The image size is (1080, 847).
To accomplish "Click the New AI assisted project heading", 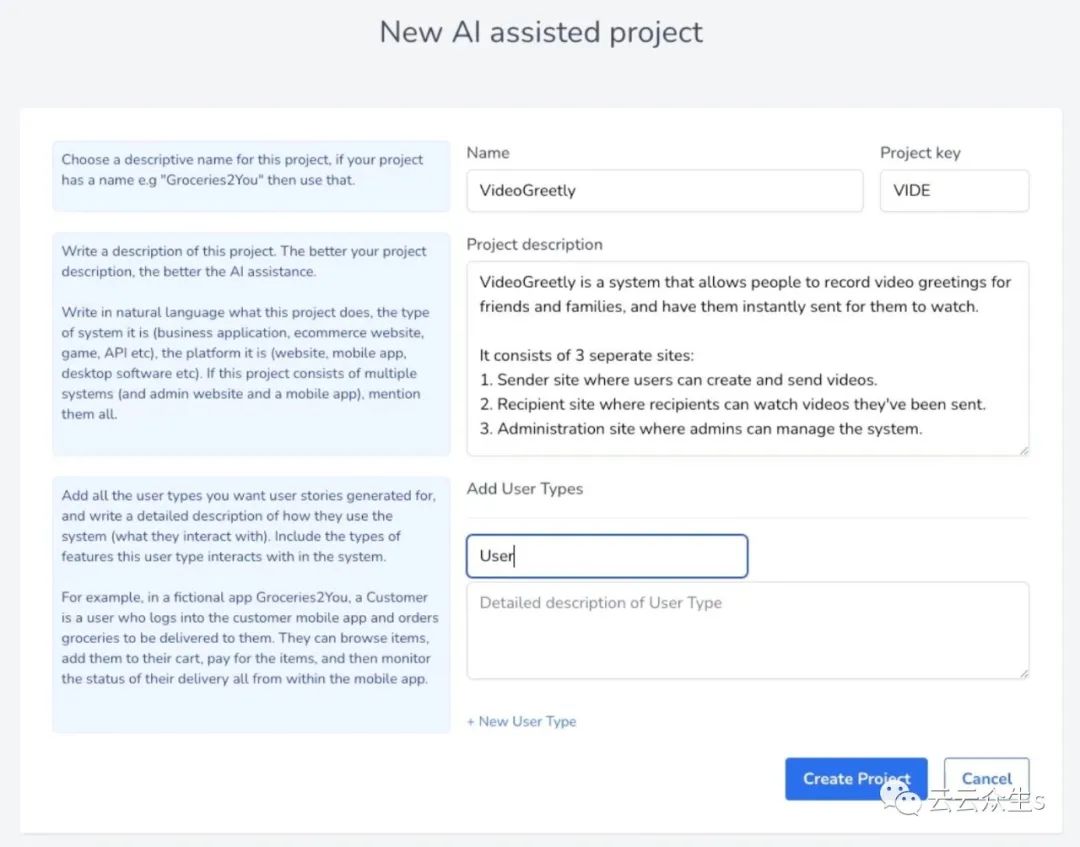I will [x=540, y=32].
